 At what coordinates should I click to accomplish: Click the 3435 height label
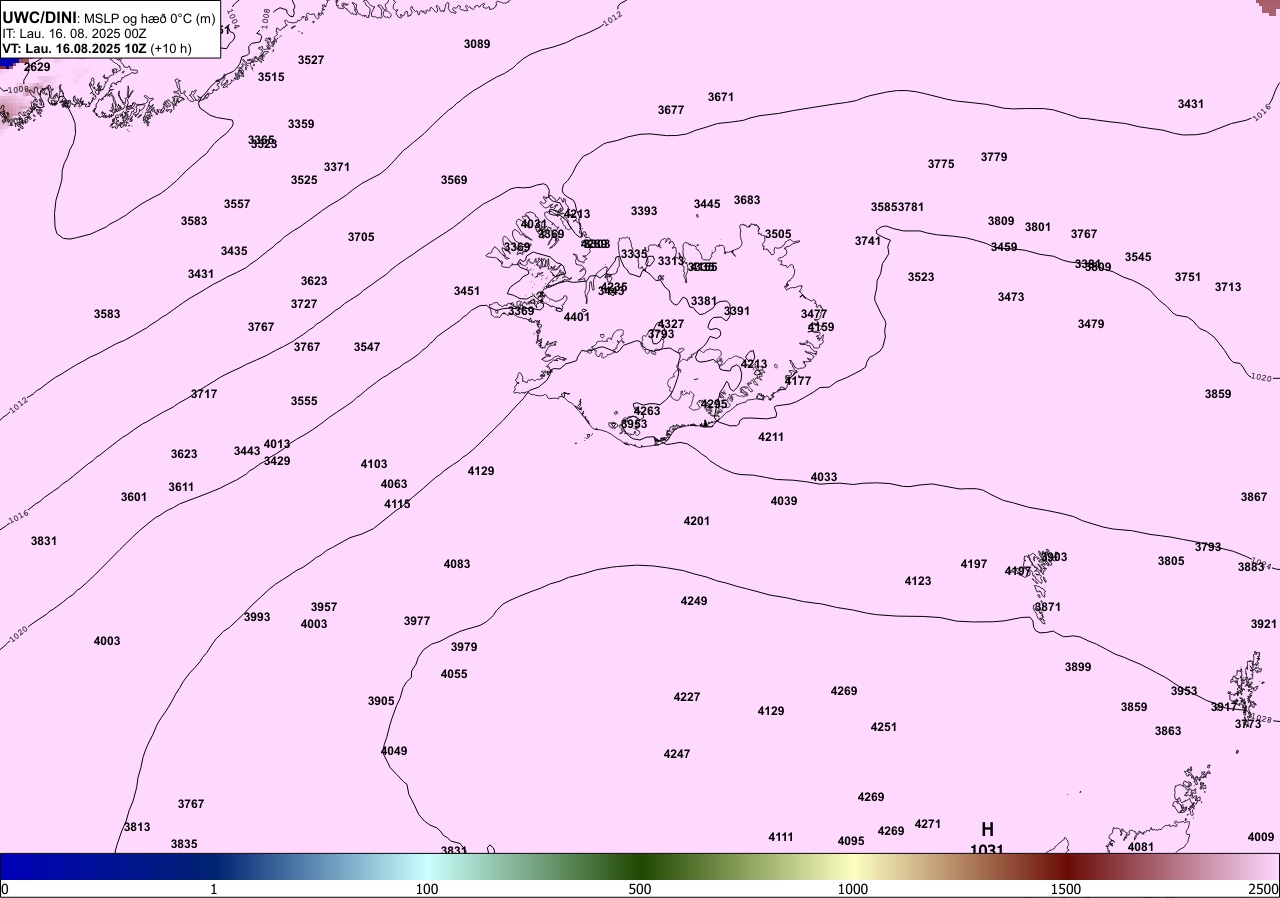(234, 251)
